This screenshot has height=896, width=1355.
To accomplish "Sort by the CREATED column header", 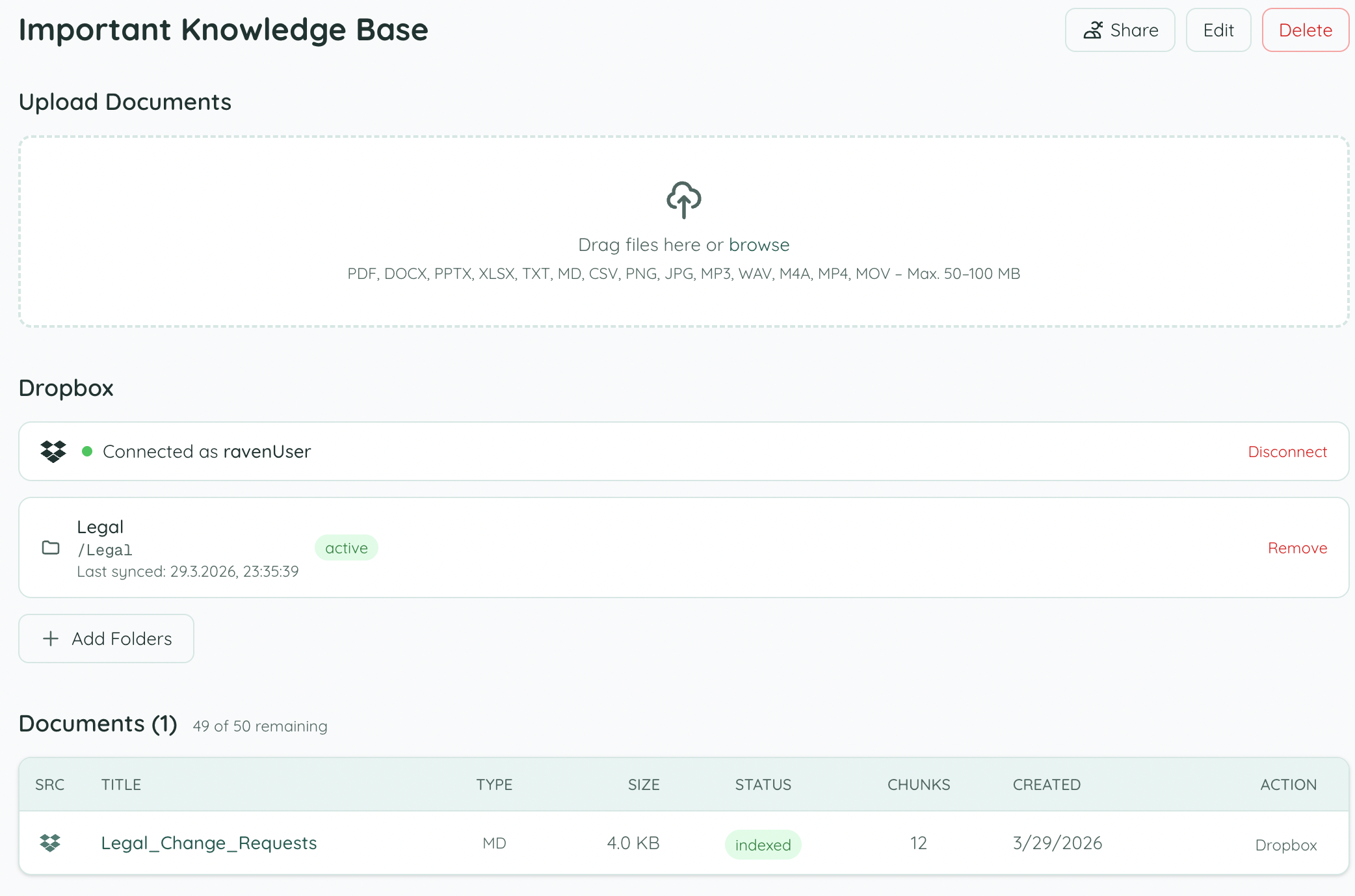I will [1046, 784].
